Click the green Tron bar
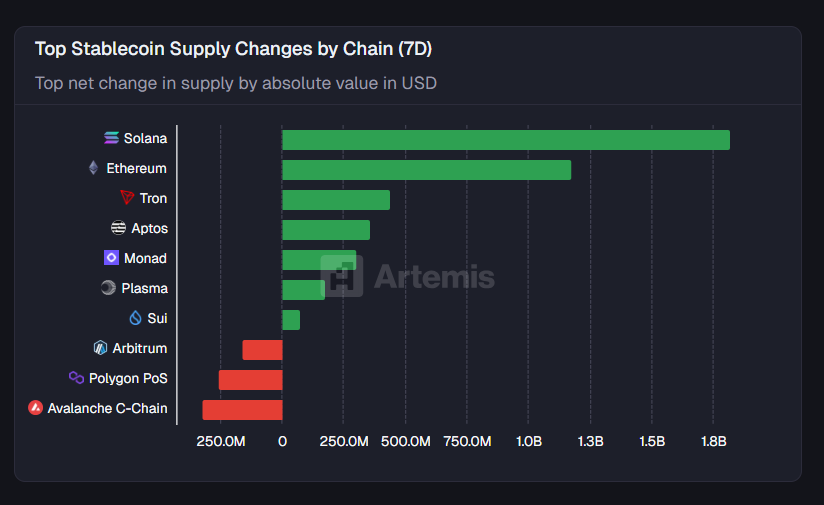Image resolution: width=824 pixels, height=505 pixels. click(x=336, y=200)
